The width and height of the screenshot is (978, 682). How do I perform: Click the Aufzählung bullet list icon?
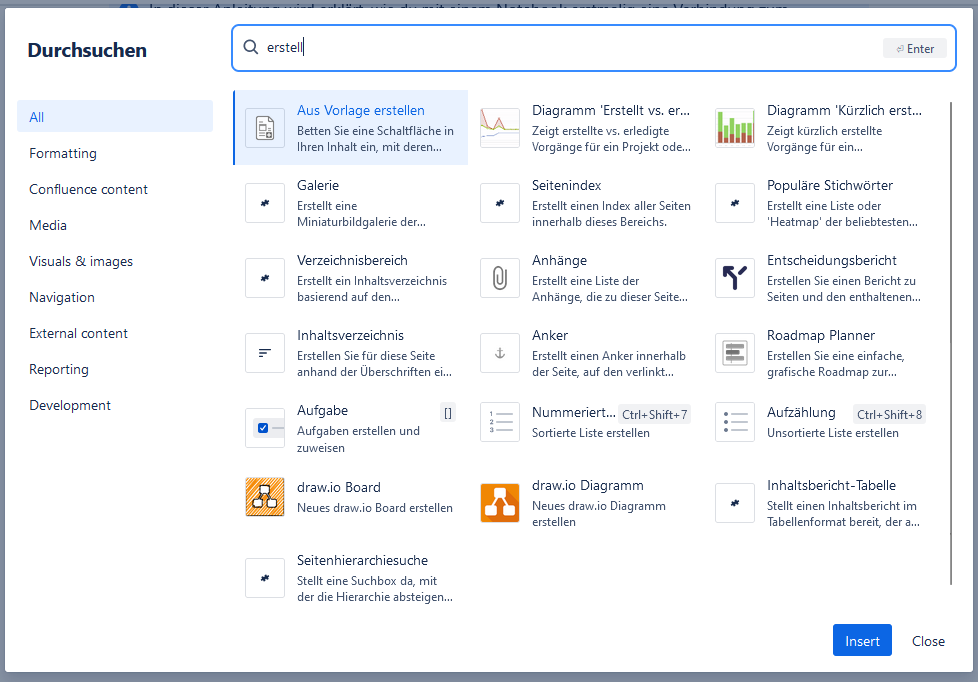coord(735,422)
